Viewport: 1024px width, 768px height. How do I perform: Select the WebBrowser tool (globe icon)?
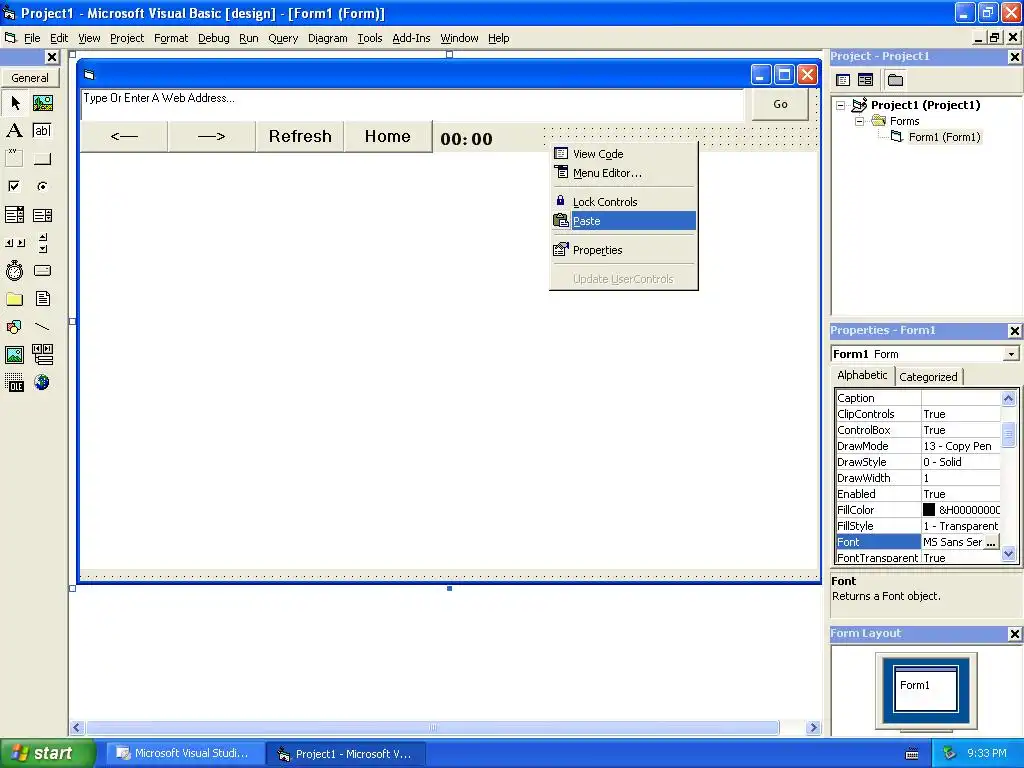point(42,383)
